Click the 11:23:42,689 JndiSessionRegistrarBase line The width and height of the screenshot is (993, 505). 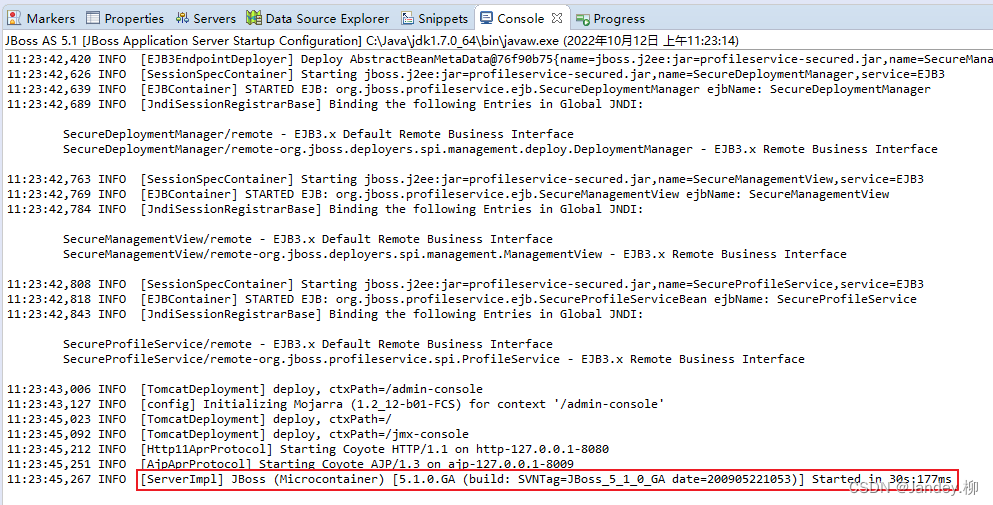coord(325,104)
